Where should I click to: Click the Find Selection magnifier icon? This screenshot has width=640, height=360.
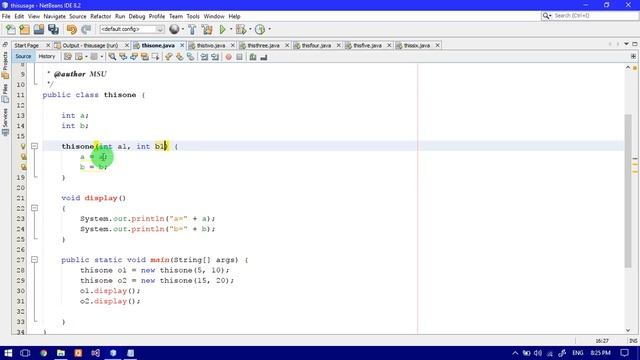point(112,57)
